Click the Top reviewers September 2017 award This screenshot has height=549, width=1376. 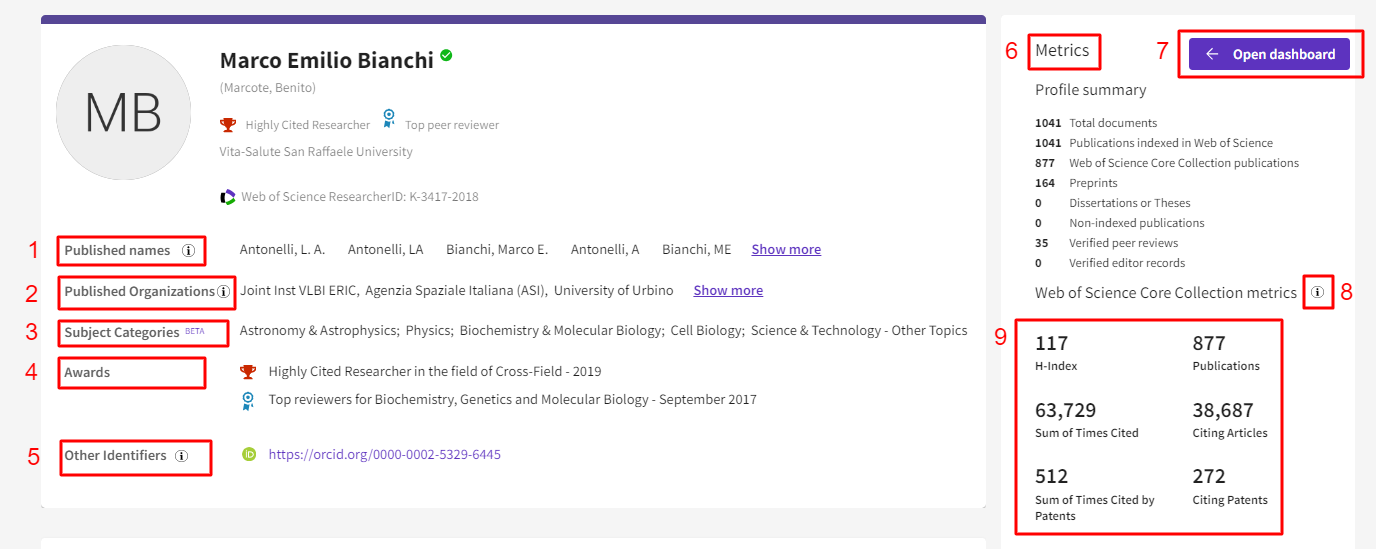pos(513,399)
